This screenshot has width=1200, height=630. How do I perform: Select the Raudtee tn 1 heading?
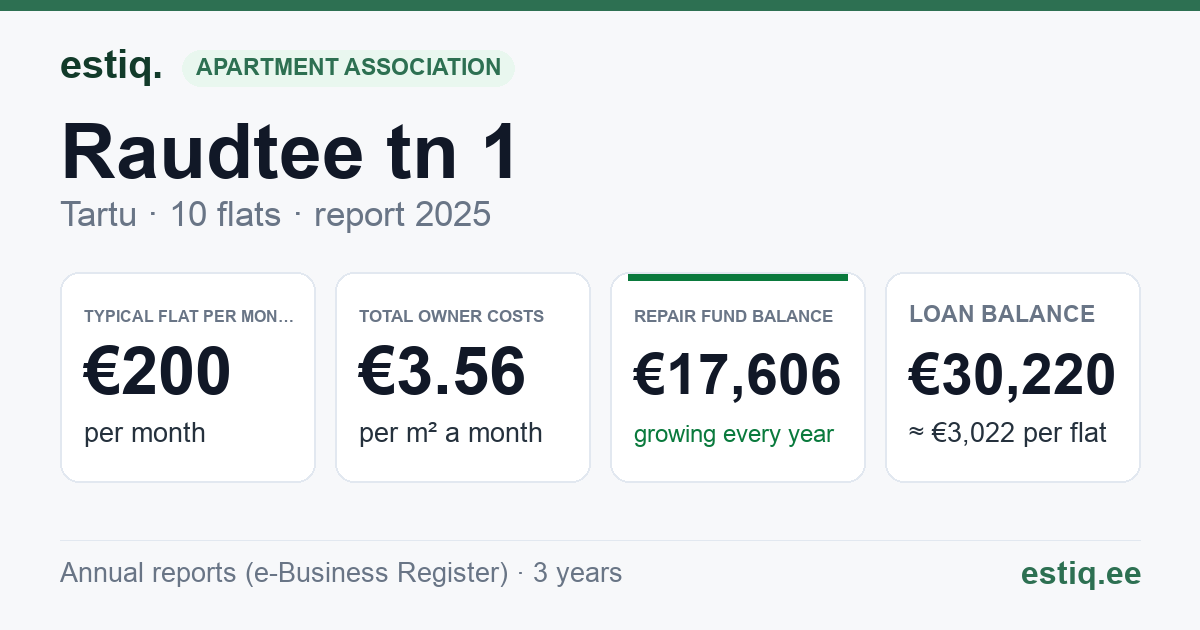pyautogui.click(x=290, y=152)
